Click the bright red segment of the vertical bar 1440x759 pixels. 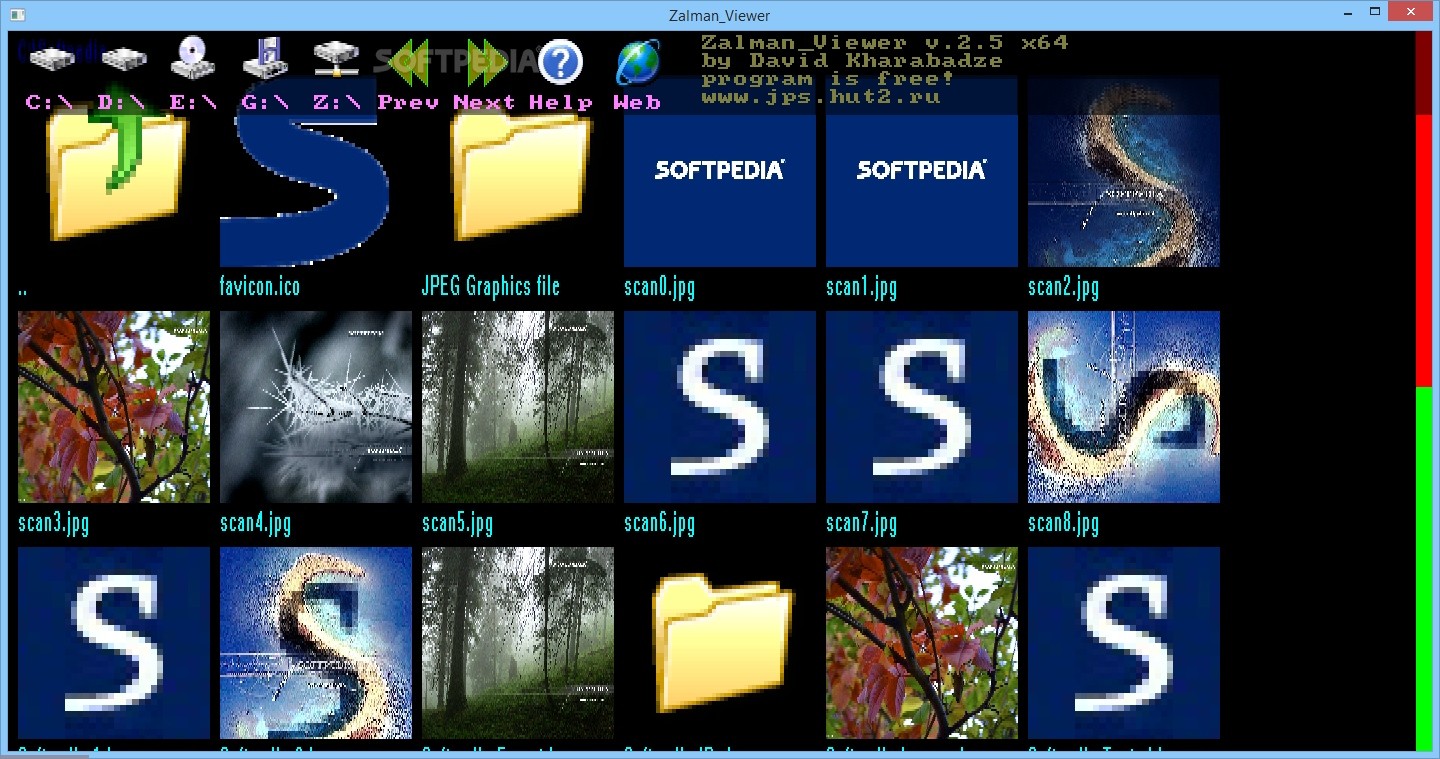coord(1424,251)
